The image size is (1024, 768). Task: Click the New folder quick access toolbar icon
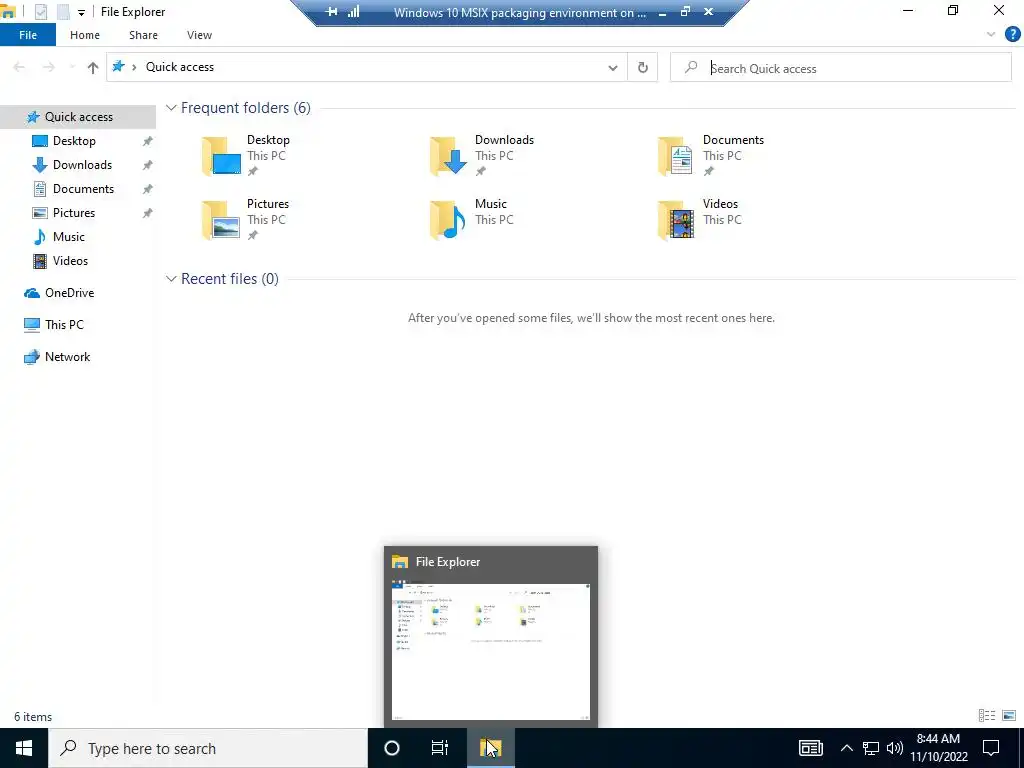coord(63,12)
